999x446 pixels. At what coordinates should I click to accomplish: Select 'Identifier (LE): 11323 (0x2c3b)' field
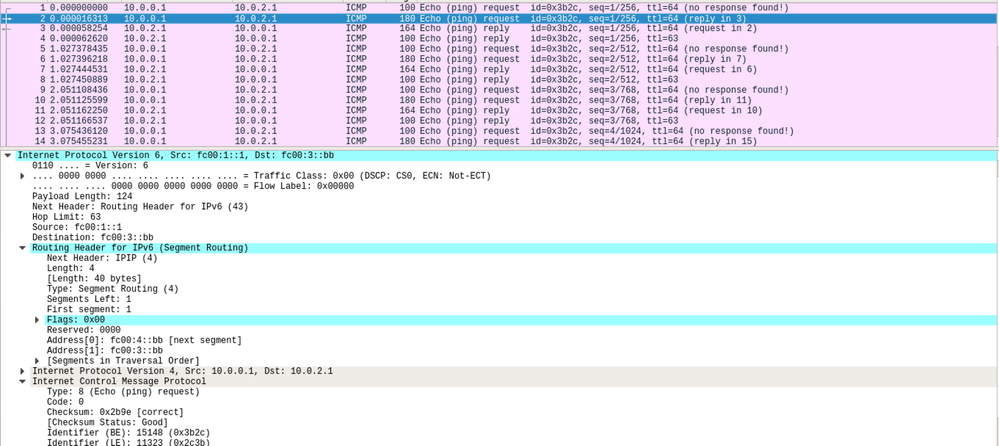tap(128, 442)
